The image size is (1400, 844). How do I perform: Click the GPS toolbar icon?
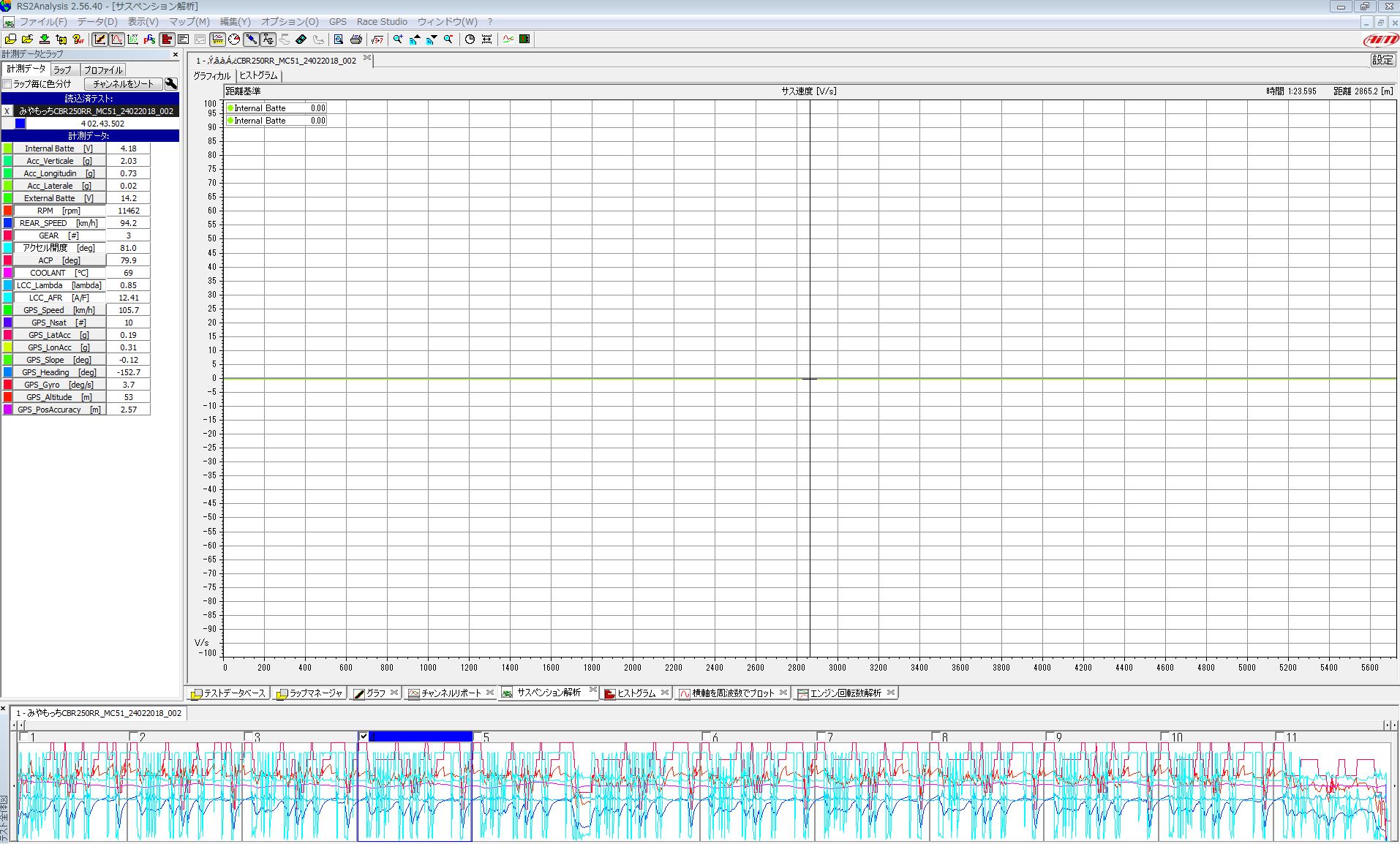(149, 39)
